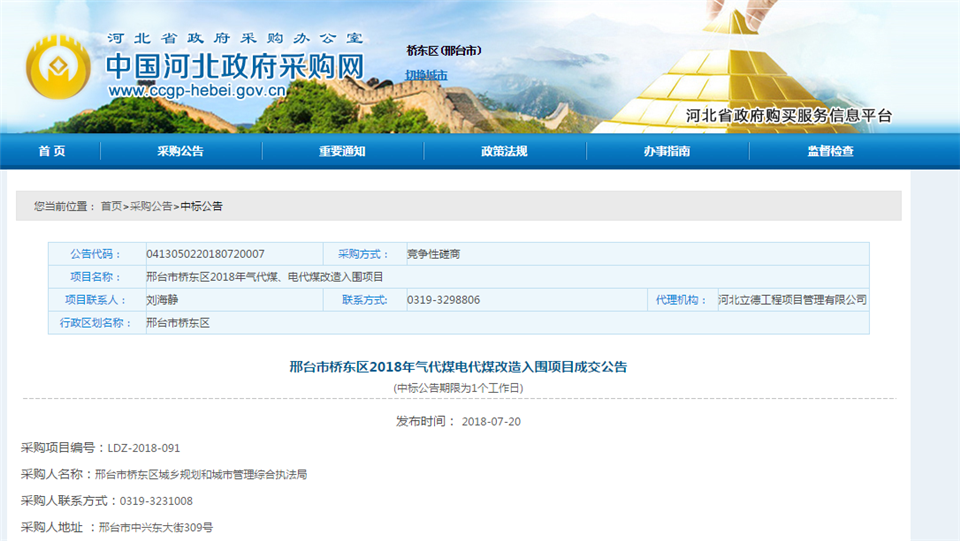This screenshot has height=541, width=960.
Task: Select the contact person 刘海静
Action: pos(162,300)
